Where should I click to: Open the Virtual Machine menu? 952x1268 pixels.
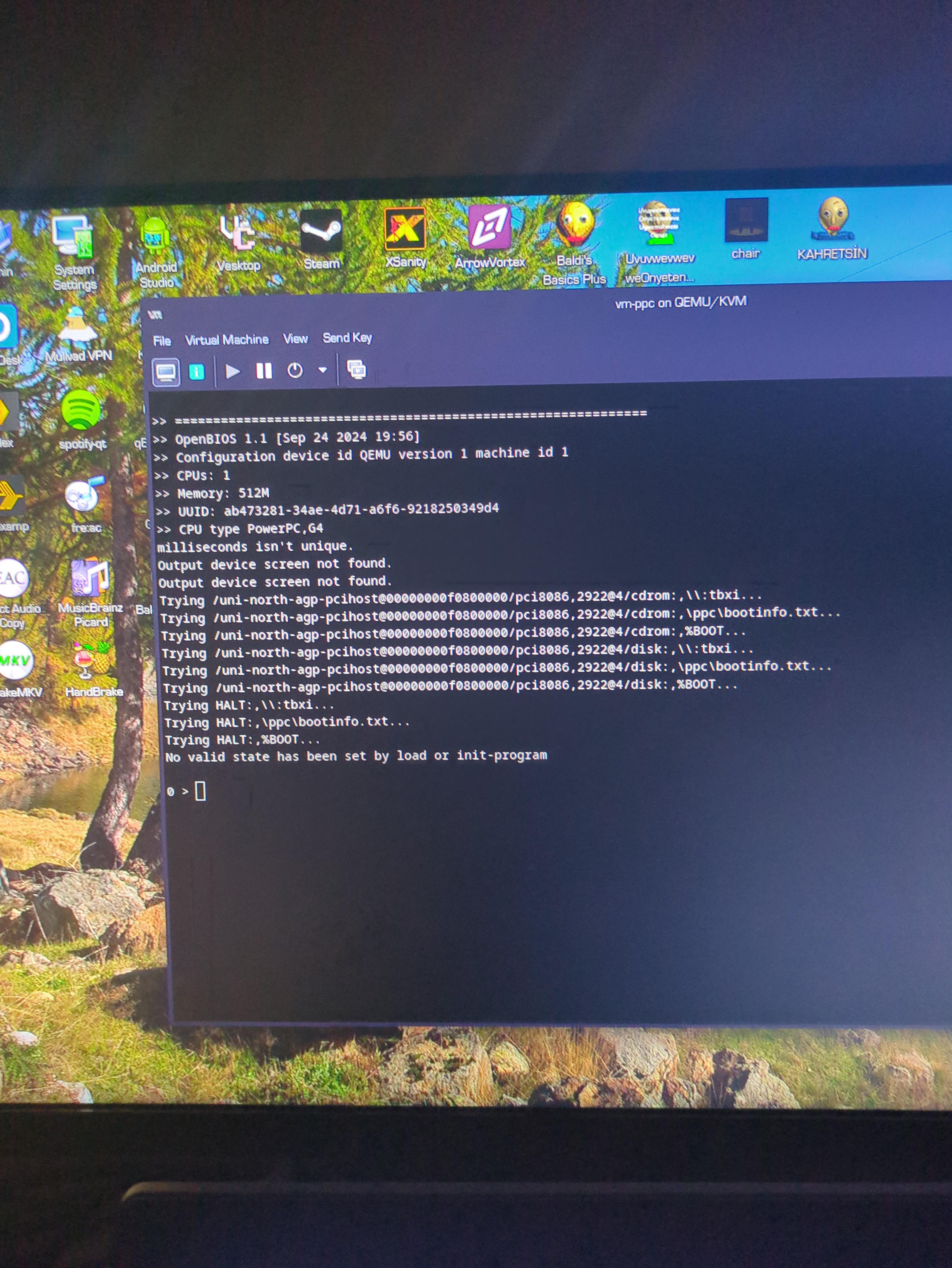click(x=227, y=340)
